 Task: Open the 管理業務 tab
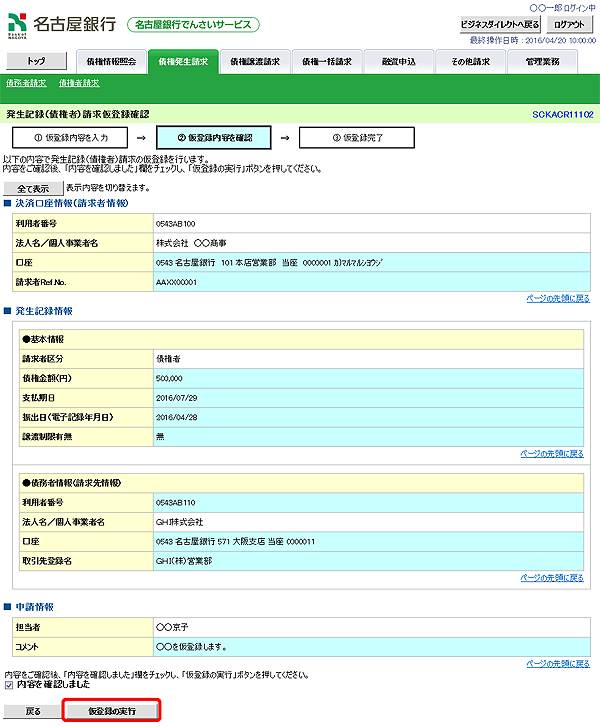(543, 62)
